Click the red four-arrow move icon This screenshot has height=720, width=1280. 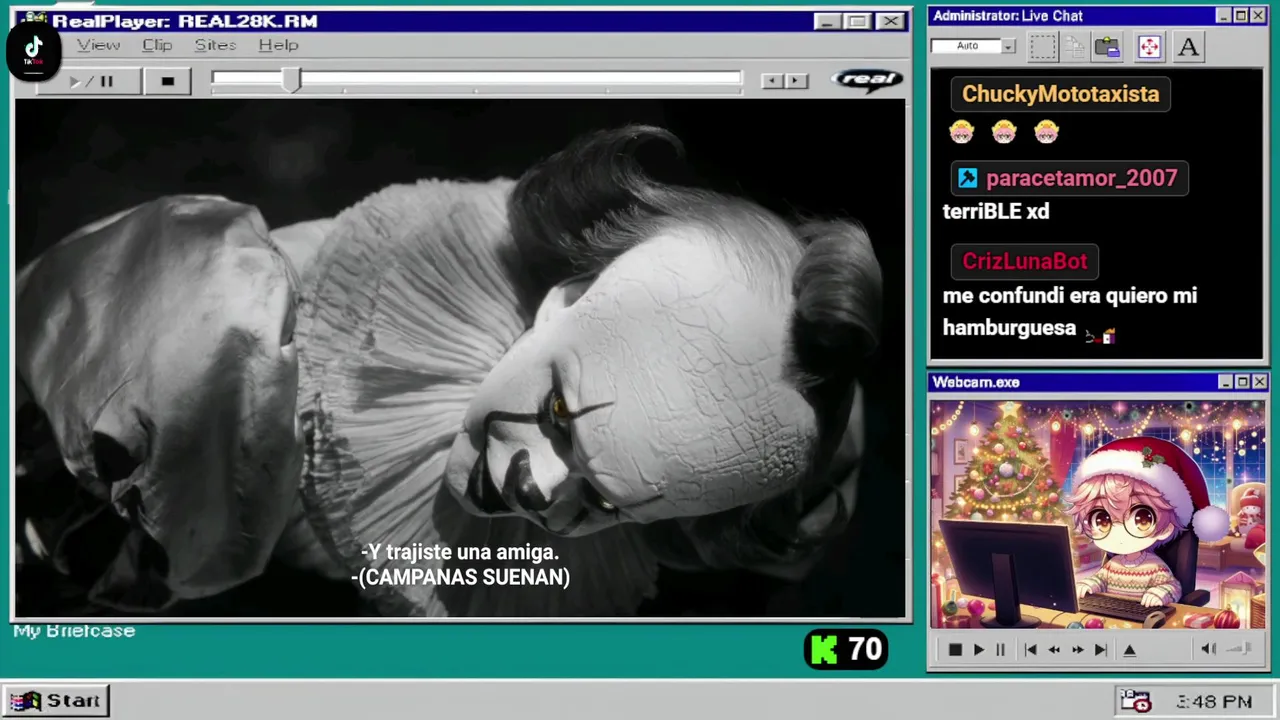tap(1149, 47)
